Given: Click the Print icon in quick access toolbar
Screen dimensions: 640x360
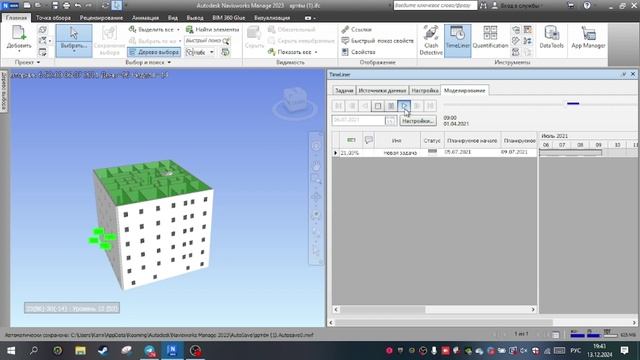Looking at the screenshot, I should [x=66, y=5].
